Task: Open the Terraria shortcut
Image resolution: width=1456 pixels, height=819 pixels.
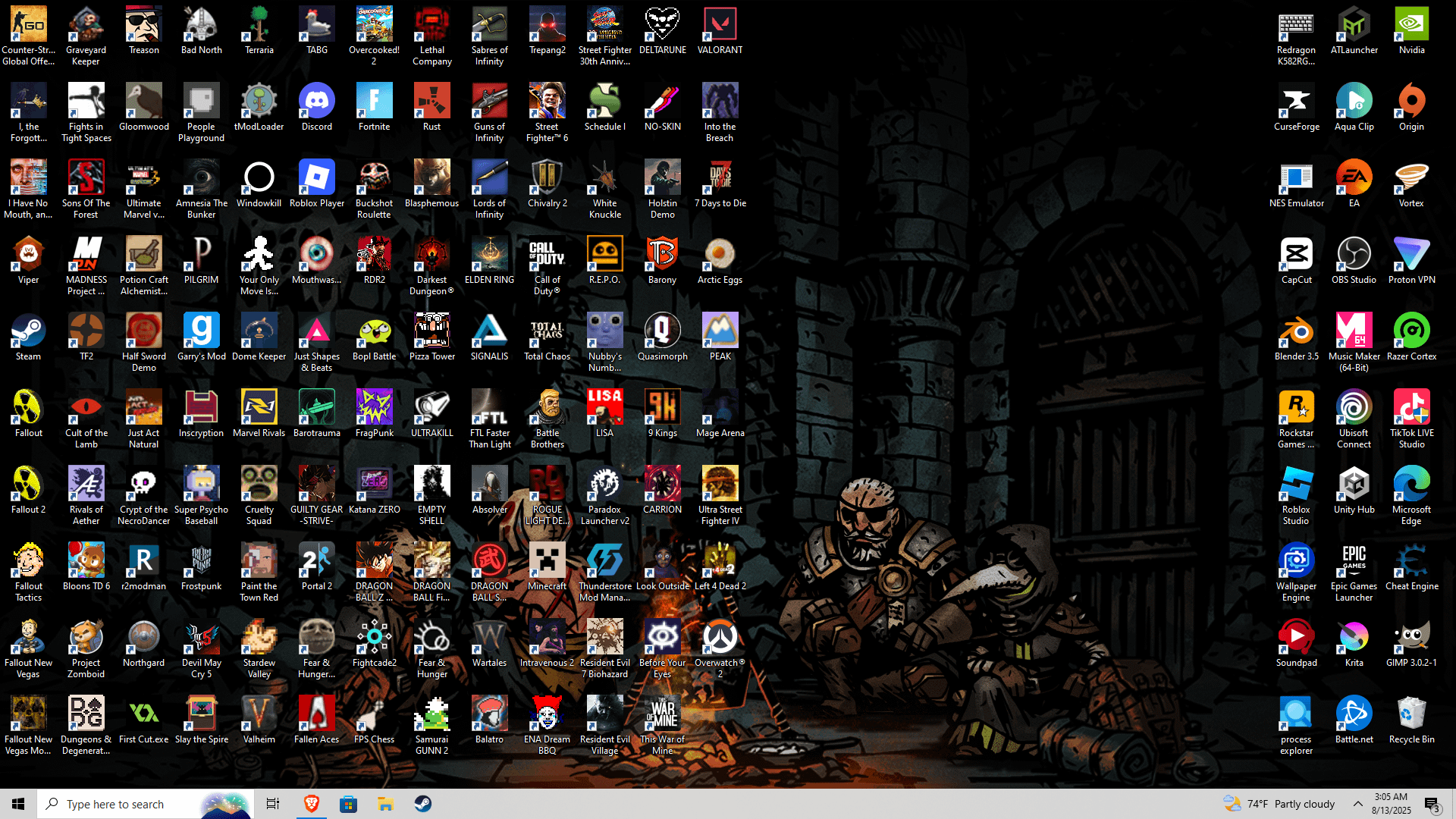Action: [x=259, y=31]
